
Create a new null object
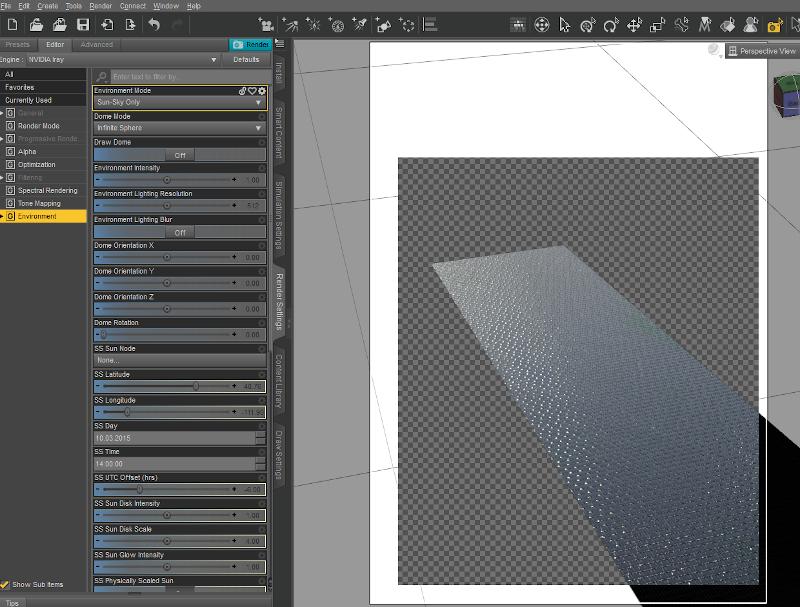(x=407, y=24)
